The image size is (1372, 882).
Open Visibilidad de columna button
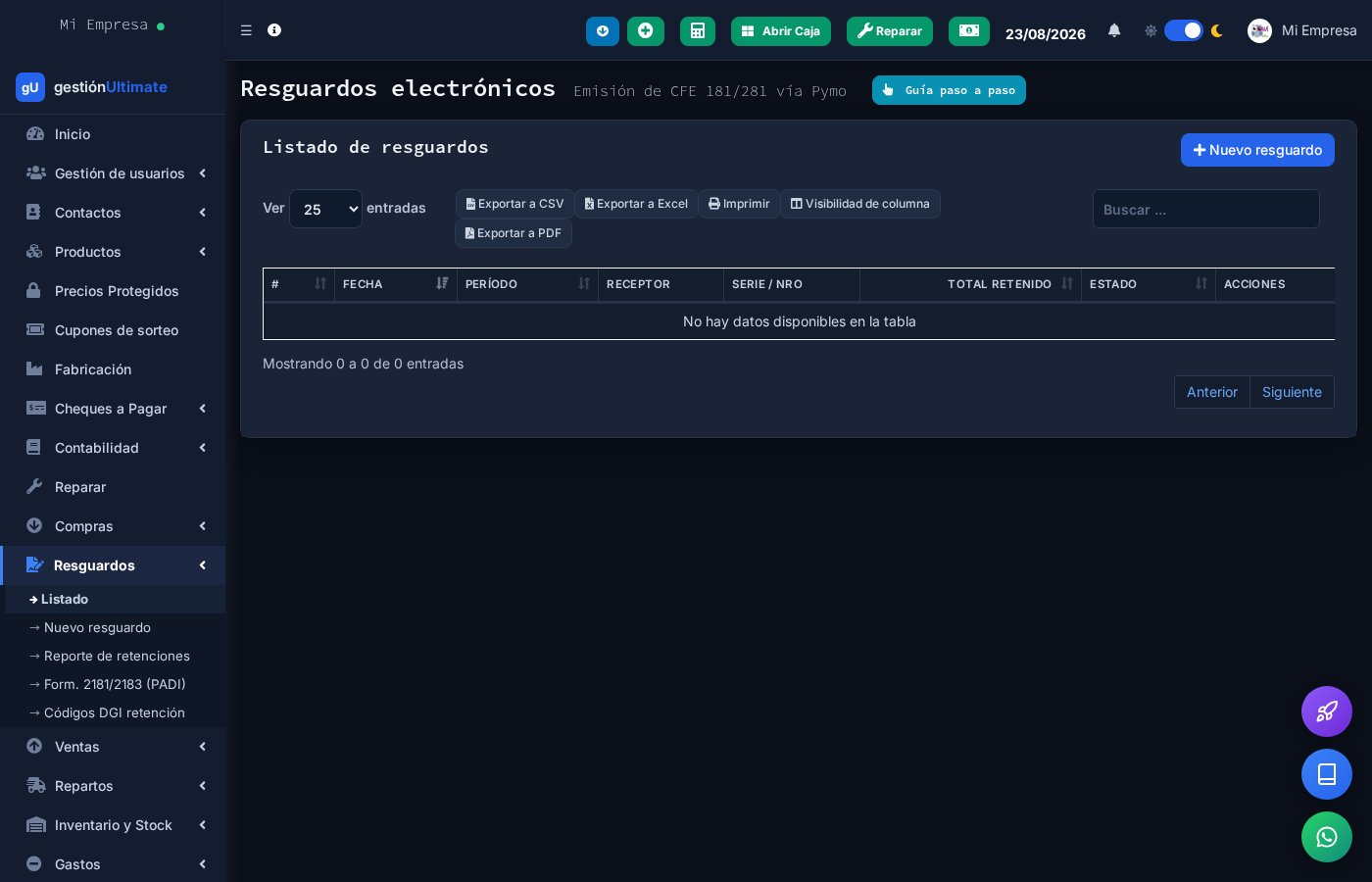click(x=860, y=204)
